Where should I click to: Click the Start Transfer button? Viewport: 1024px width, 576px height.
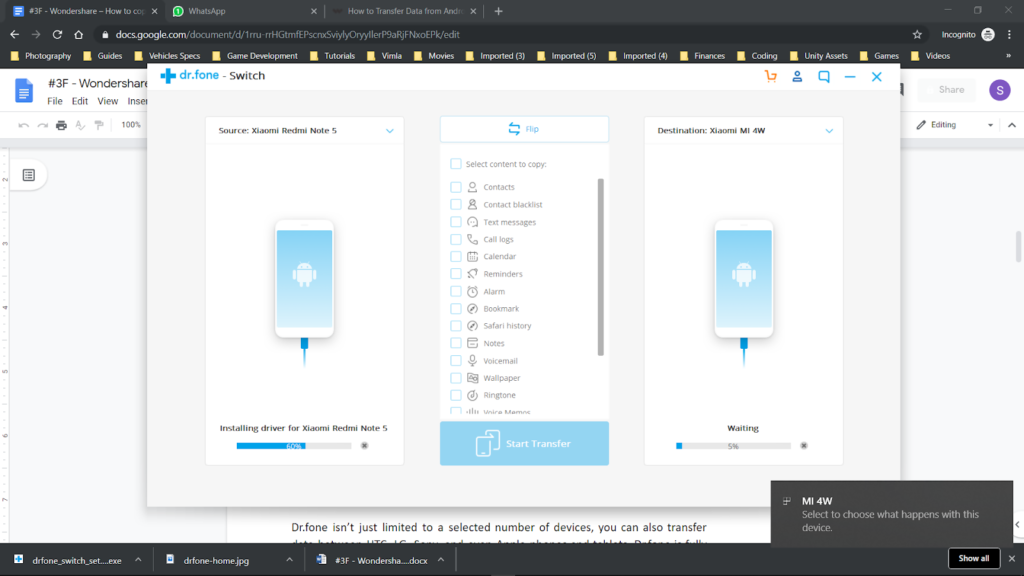(x=524, y=443)
